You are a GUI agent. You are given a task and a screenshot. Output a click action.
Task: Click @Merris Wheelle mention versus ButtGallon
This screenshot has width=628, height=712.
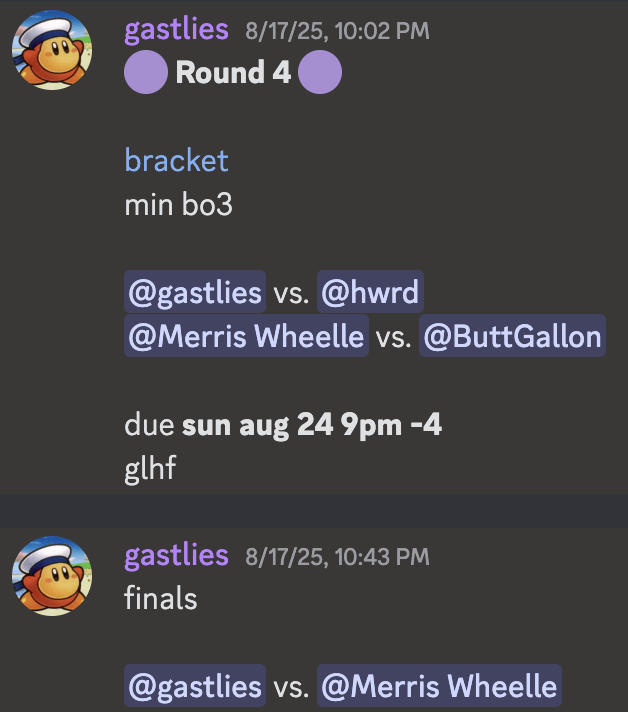pos(246,336)
